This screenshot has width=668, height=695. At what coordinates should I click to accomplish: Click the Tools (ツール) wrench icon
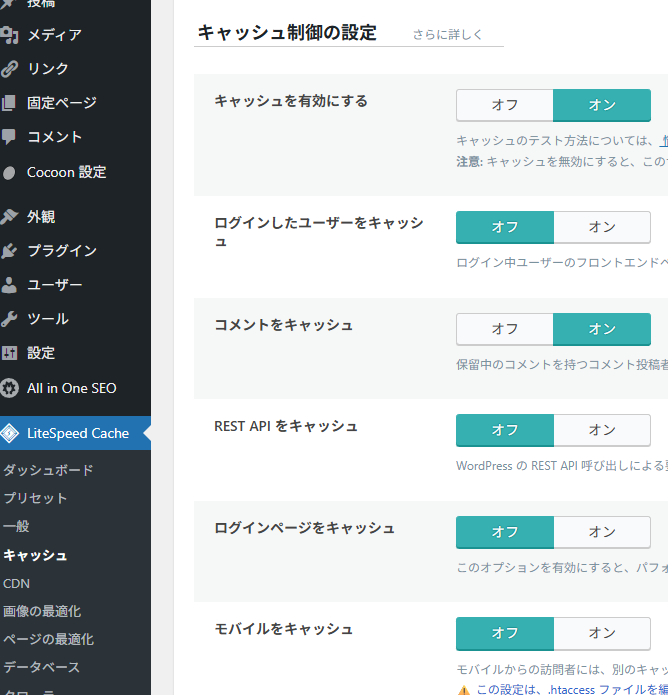[10, 319]
